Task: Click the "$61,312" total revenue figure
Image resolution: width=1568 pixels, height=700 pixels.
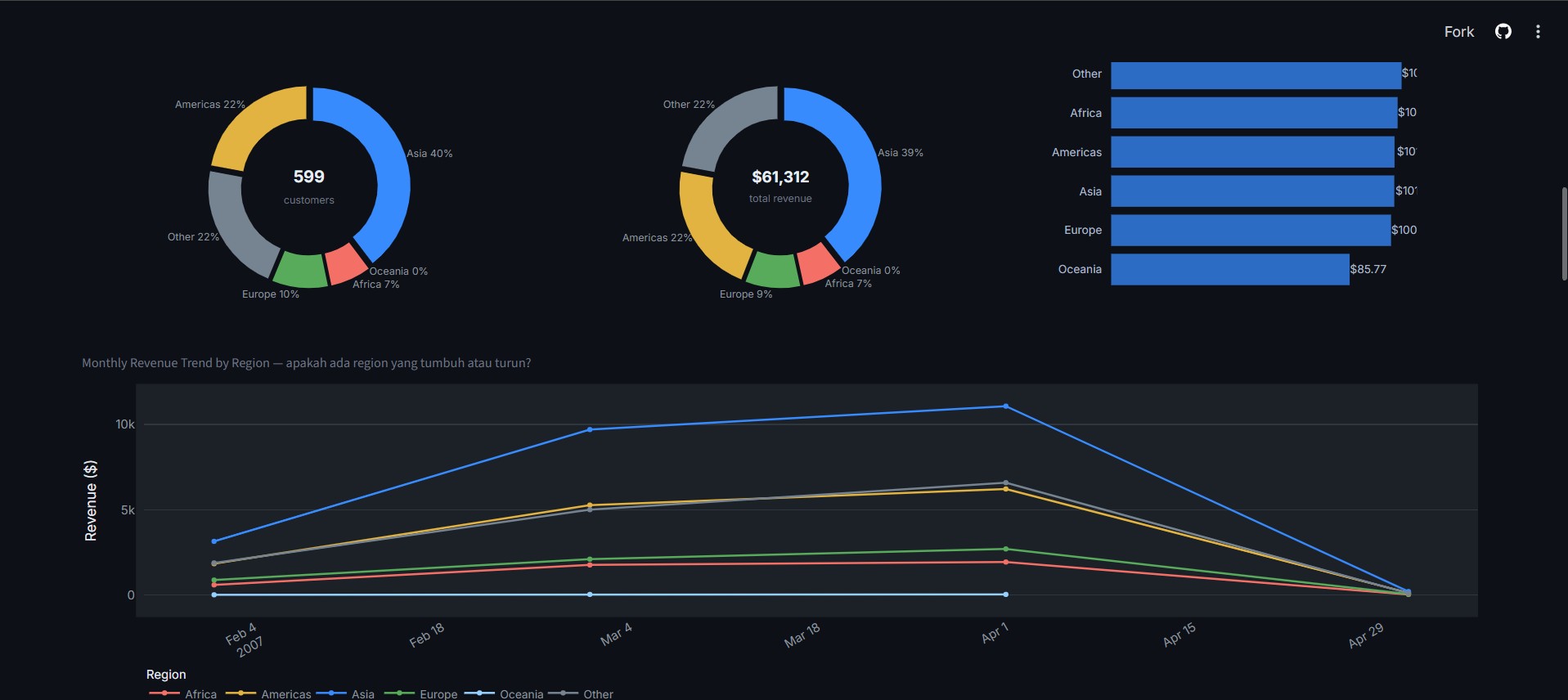Action: [x=780, y=177]
